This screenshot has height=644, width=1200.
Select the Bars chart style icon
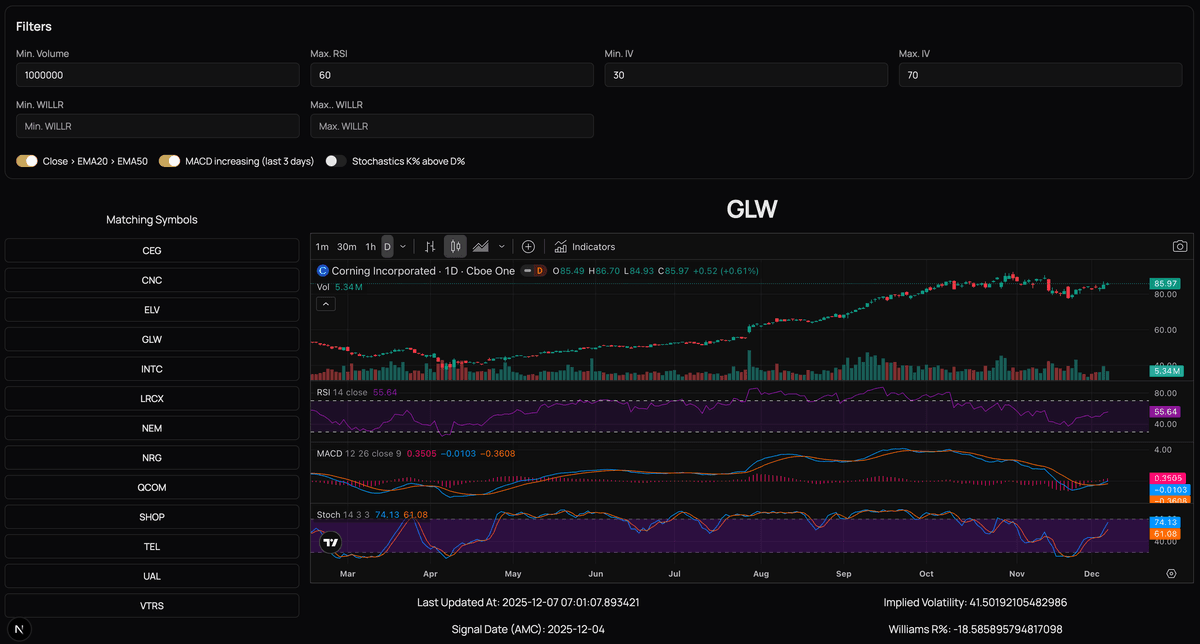[x=430, y=246]
